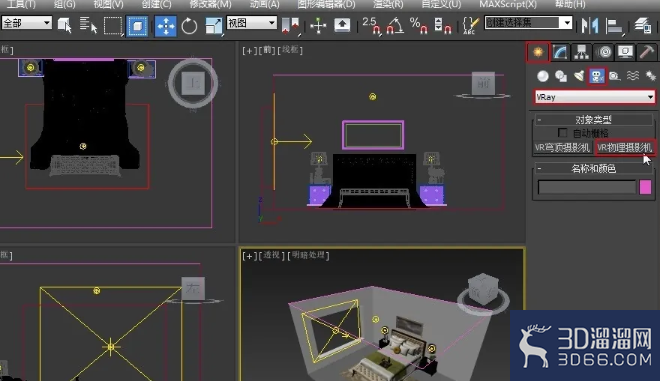Collapse the 对象类型 rollout
Image resolution: width=660 pixels, height=381 pixels.
pyautogui.click(x=593, y=120)
